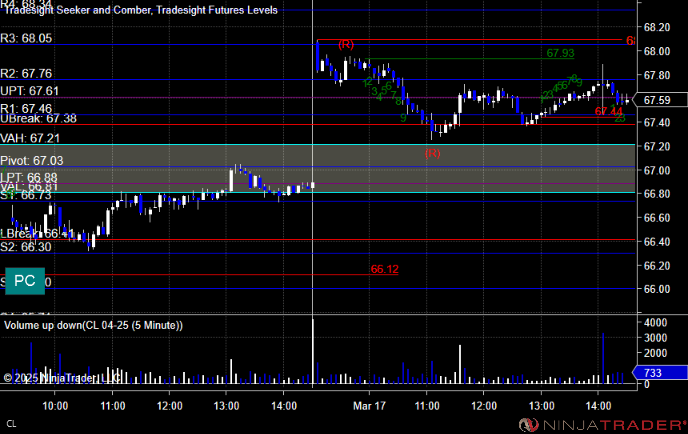Click the blue volume marker 733

pyautogui.click(x=660, y=373)
